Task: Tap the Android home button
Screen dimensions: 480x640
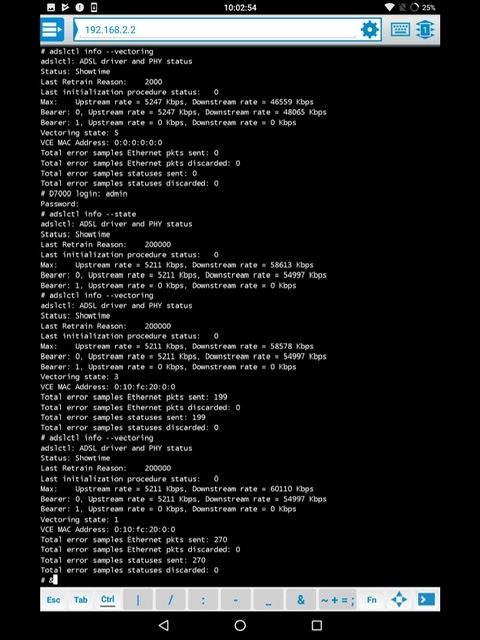Action: [x=240, y=625]
